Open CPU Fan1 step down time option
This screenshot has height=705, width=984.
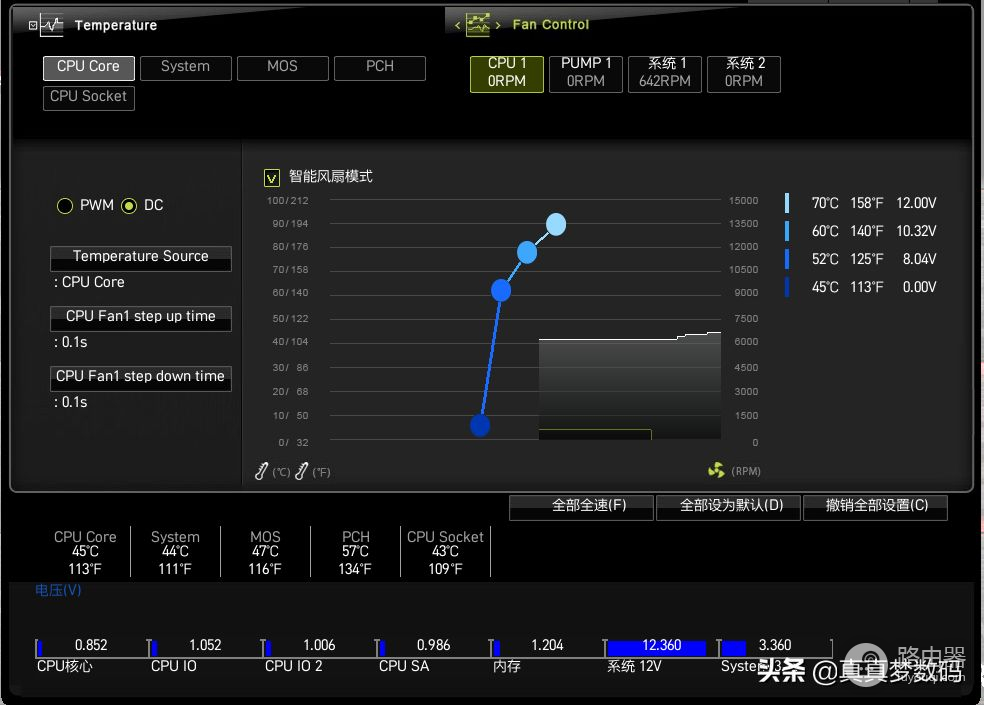pos(141,377)
